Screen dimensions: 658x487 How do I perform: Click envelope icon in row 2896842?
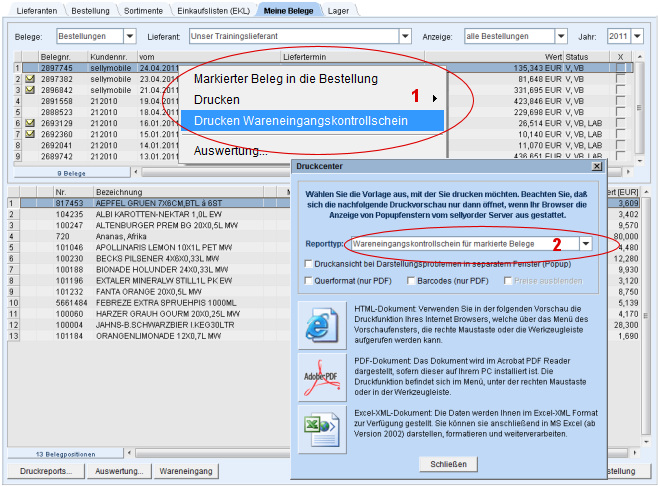coord(30,90)
